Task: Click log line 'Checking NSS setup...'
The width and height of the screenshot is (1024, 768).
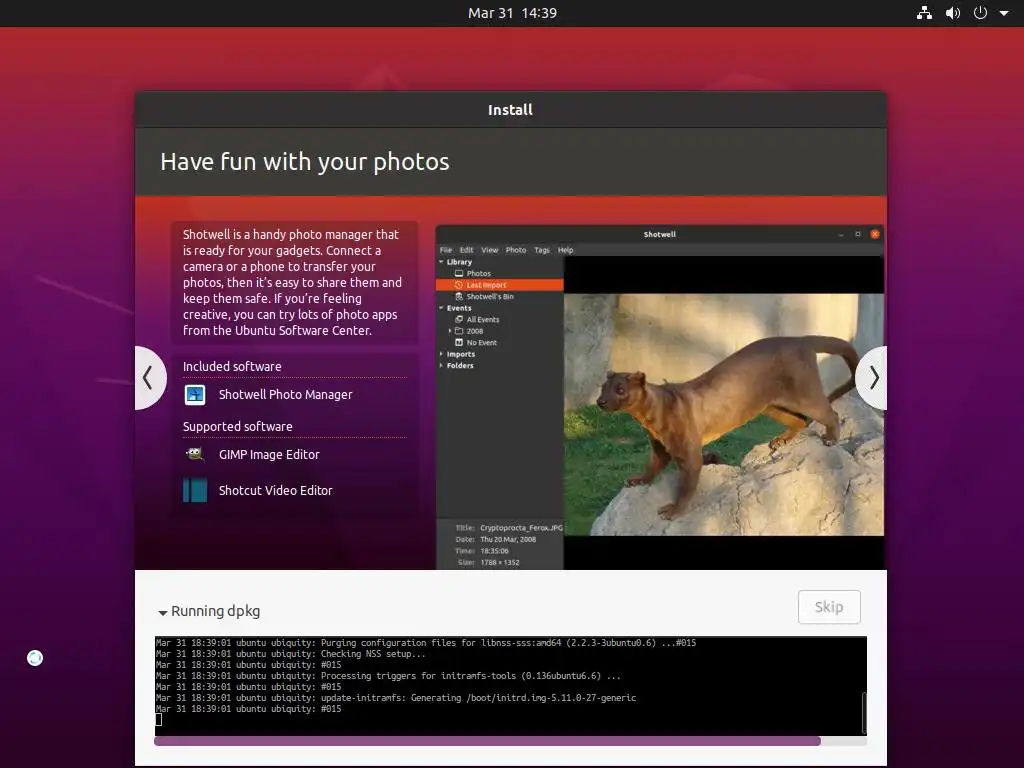Action: (x=373, y=654)
